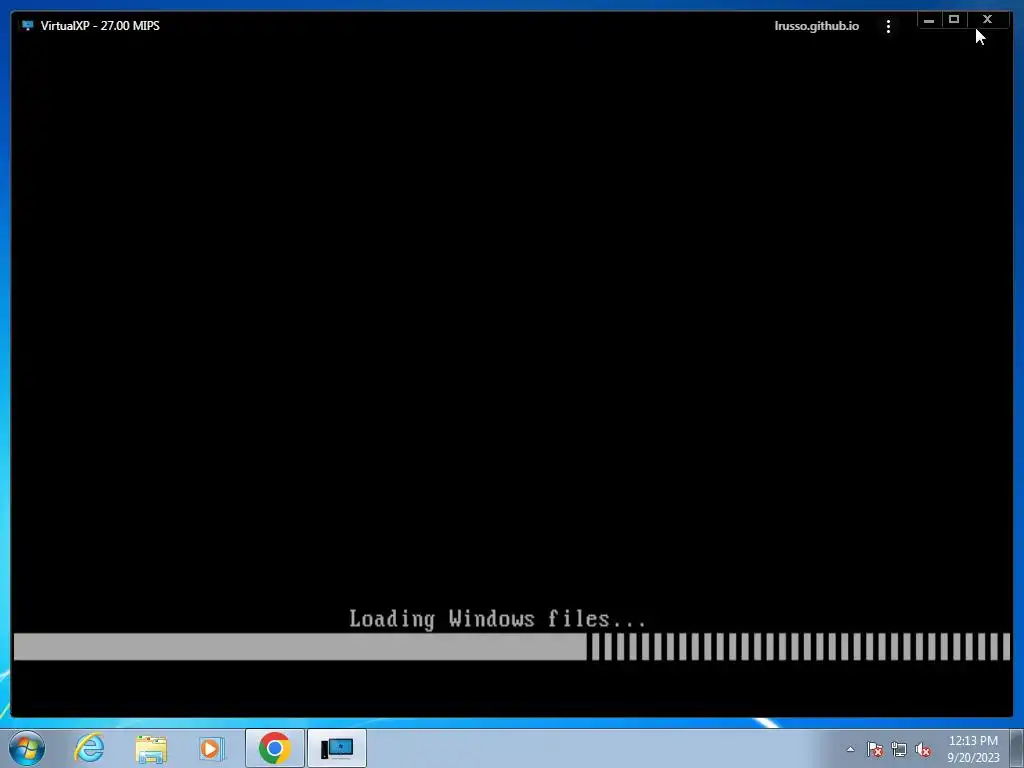Open the Windows Start menu

[27, 748]
